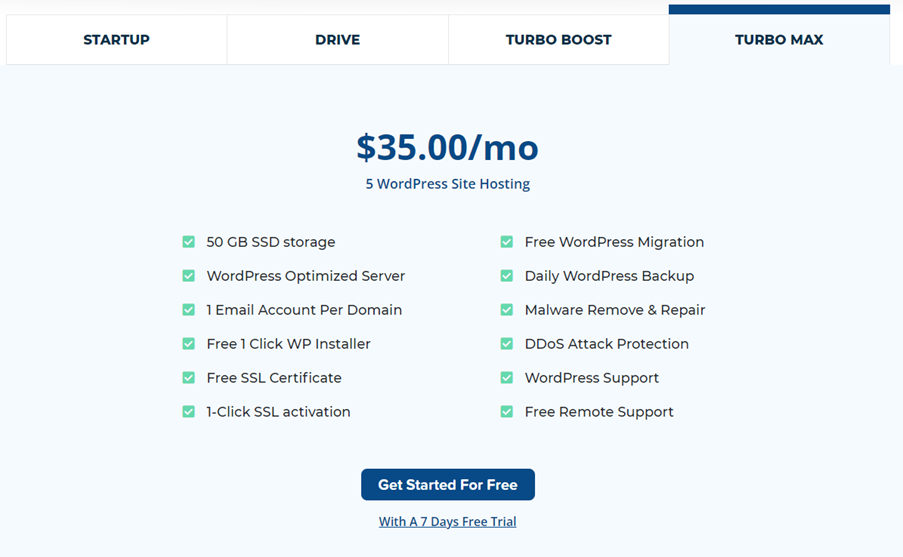The image size is (903, 557).
Task: Click the Free Remote Support text
Action: click(599, 412)
